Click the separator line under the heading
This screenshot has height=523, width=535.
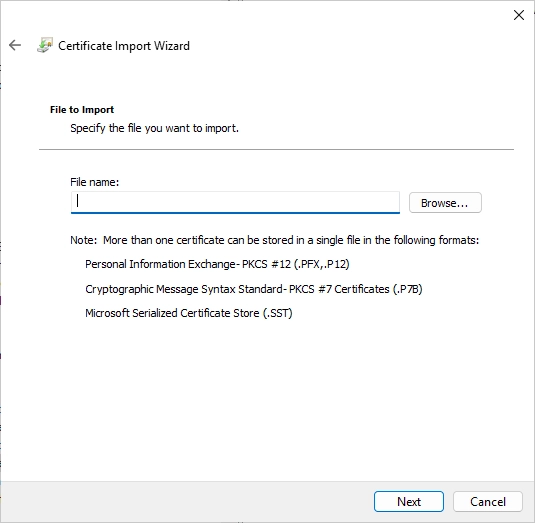pyautogui.click(x=276, y=149)
